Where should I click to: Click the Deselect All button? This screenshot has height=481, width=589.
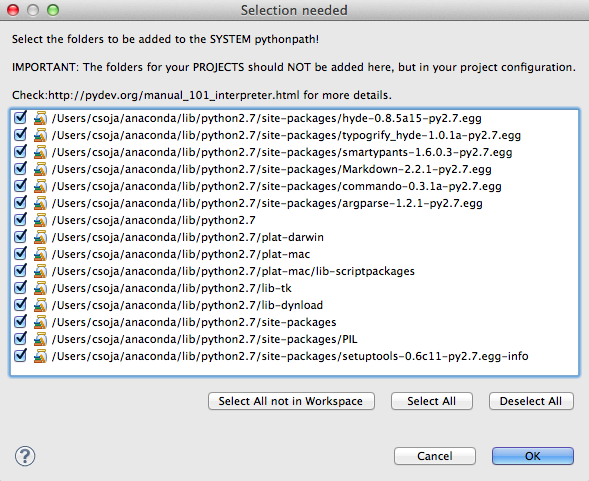[531, 401]
